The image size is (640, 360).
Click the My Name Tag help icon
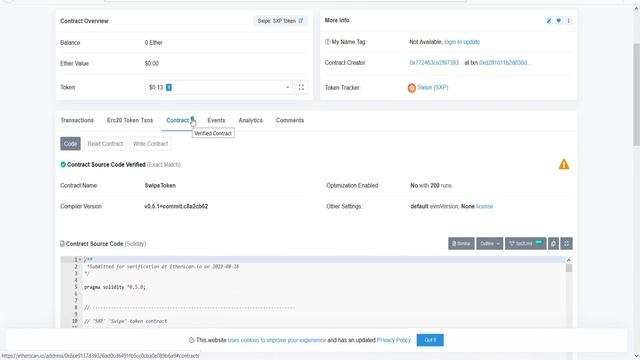click(x=327, y=42)
